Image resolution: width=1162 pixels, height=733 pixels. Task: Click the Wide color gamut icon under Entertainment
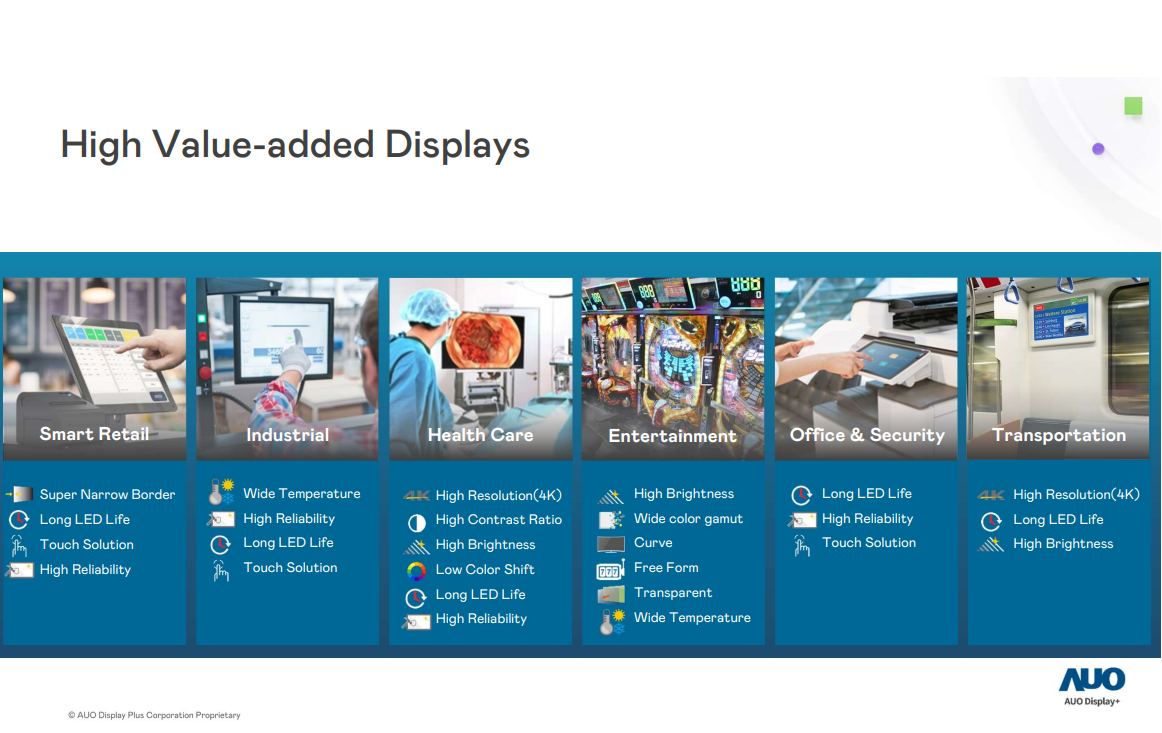609,518
